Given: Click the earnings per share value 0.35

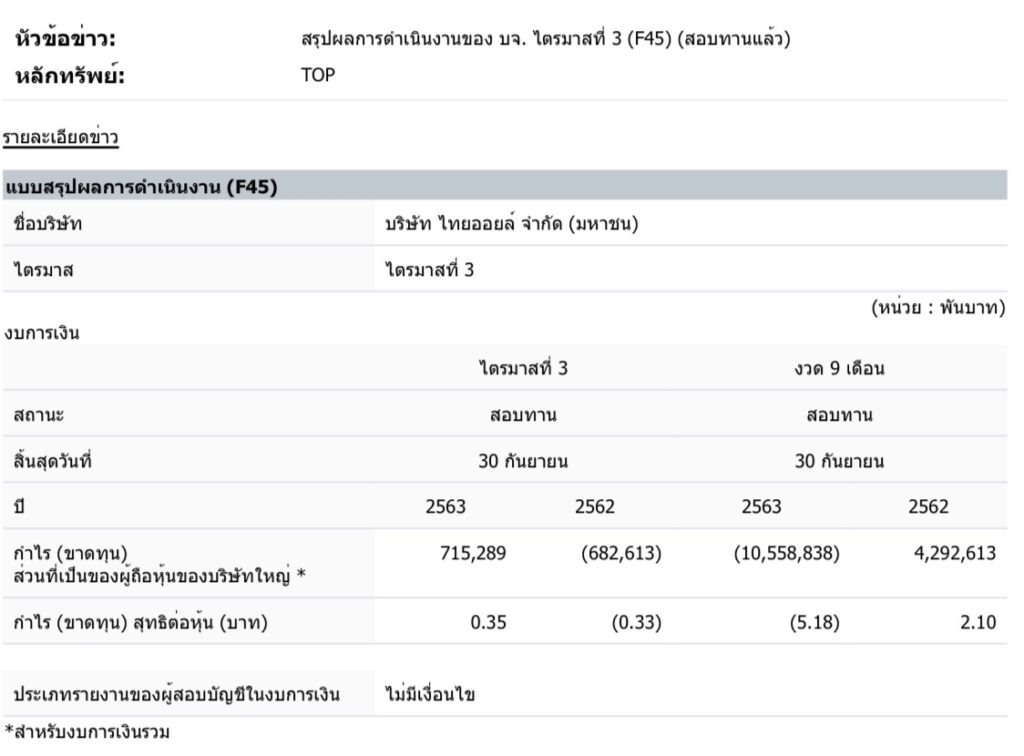Looking at the screenshot, I should click(489, 622).
